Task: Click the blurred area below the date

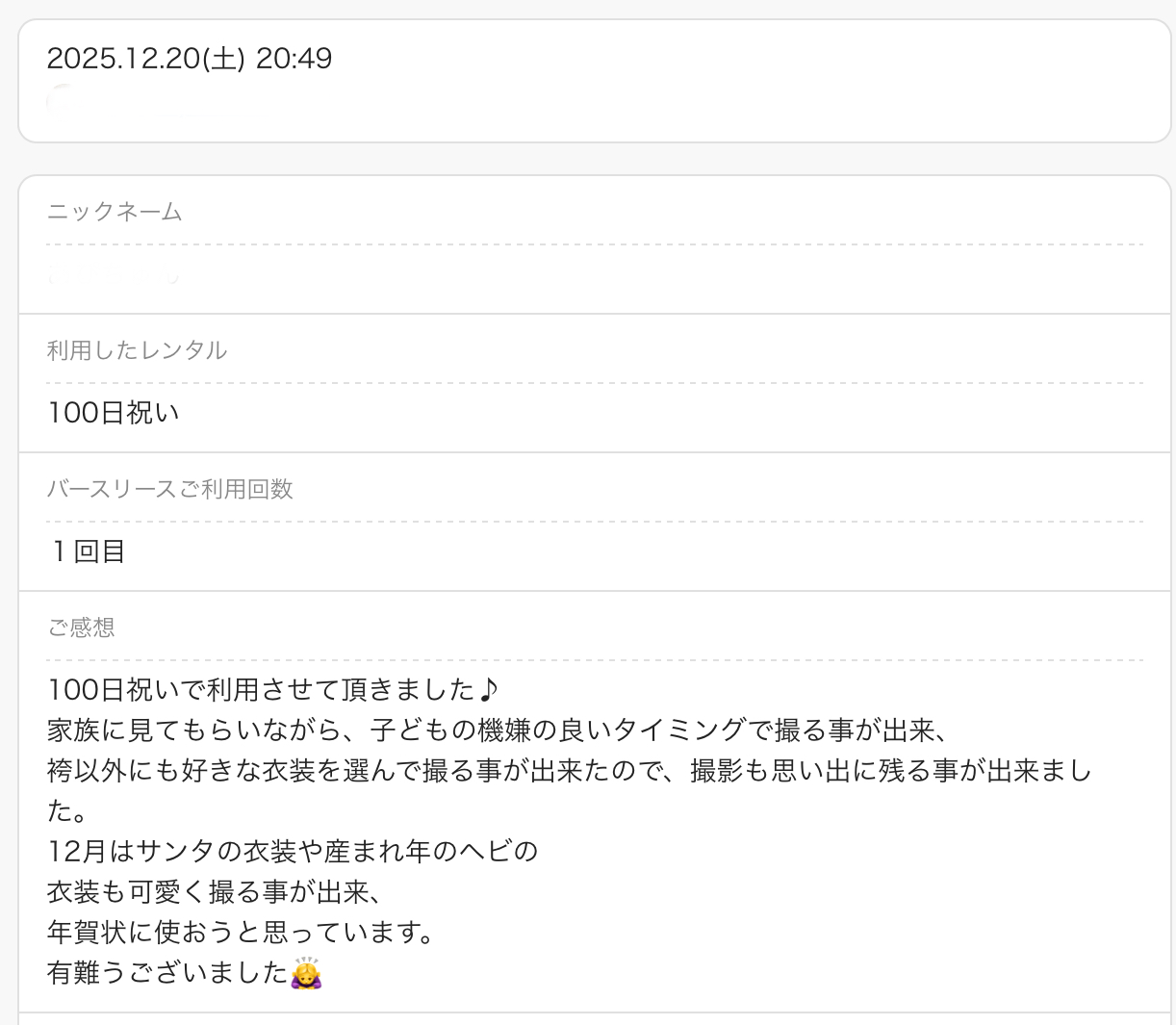Action: click(123, 101)
